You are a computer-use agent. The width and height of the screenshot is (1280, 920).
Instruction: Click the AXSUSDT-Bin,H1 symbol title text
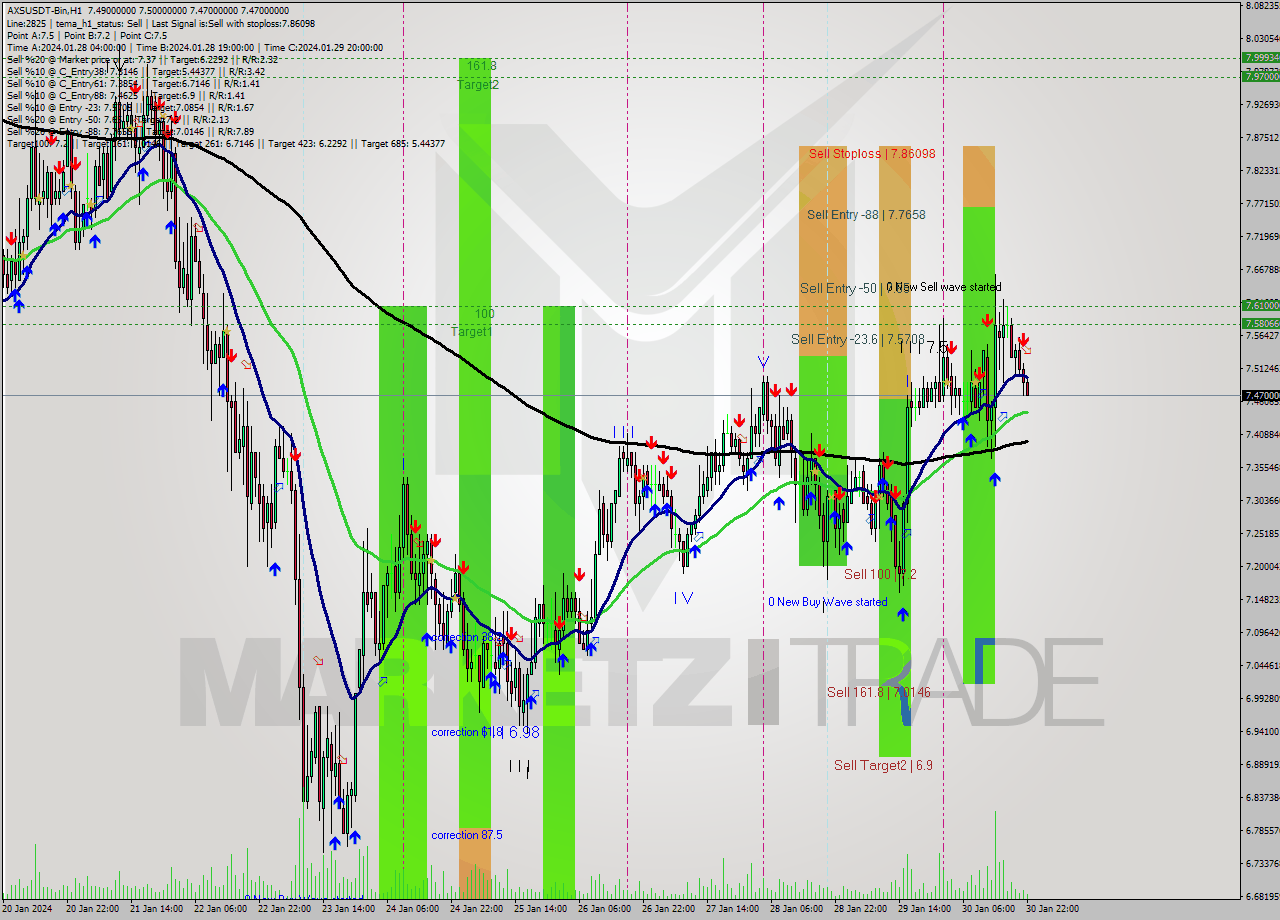(x=45, y=10)
